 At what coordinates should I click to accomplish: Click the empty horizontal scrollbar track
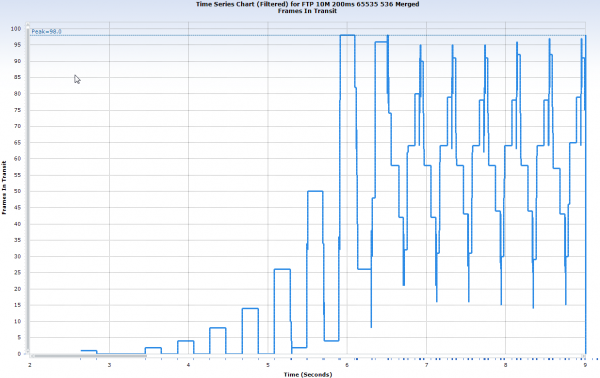click(x=364, y=356)
